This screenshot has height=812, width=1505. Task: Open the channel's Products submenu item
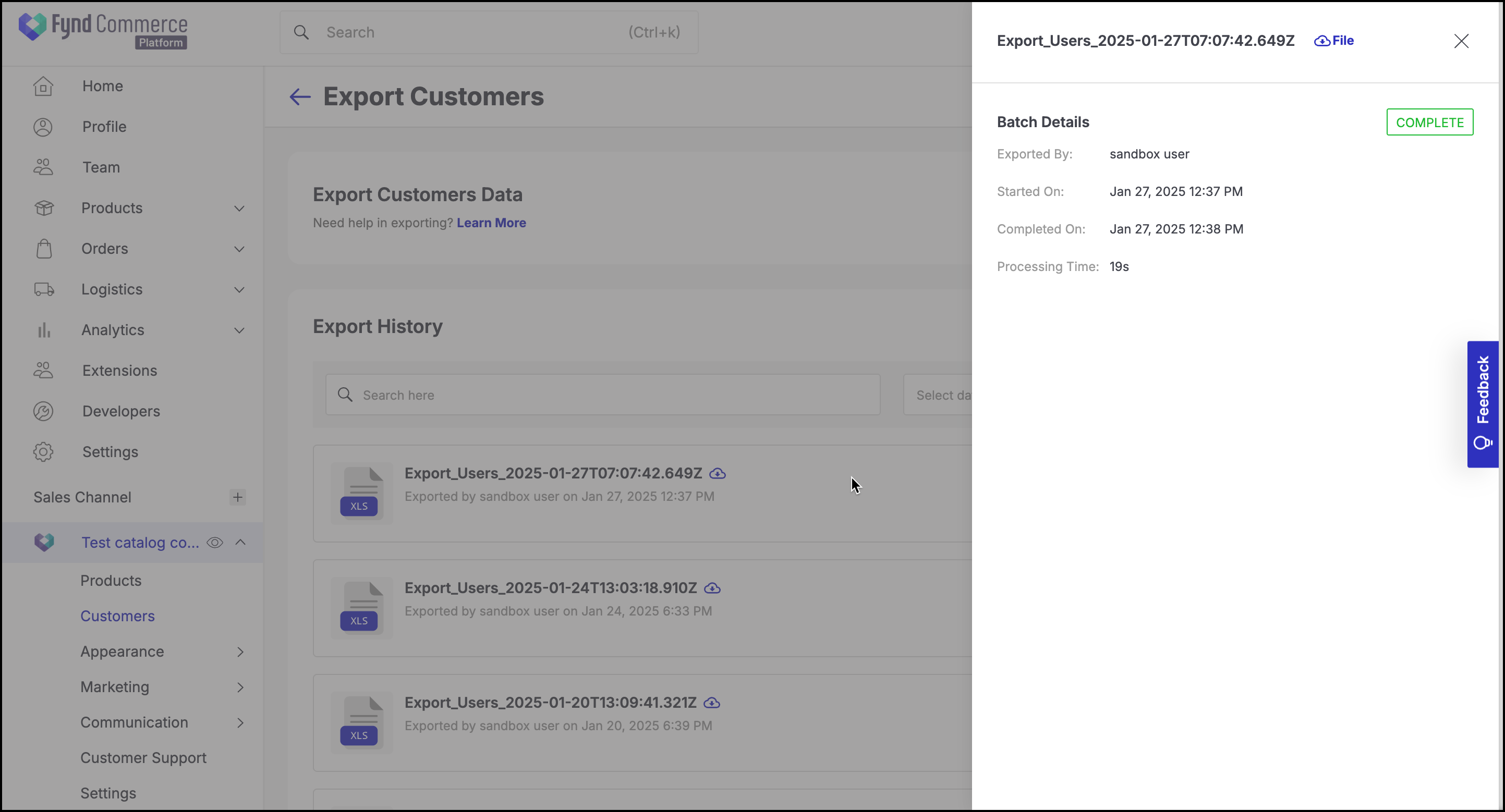[111, 581]
